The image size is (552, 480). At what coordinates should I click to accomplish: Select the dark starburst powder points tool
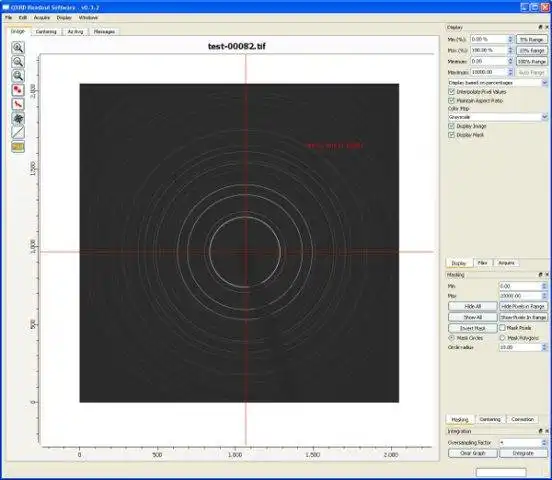(x=18, y=118)
